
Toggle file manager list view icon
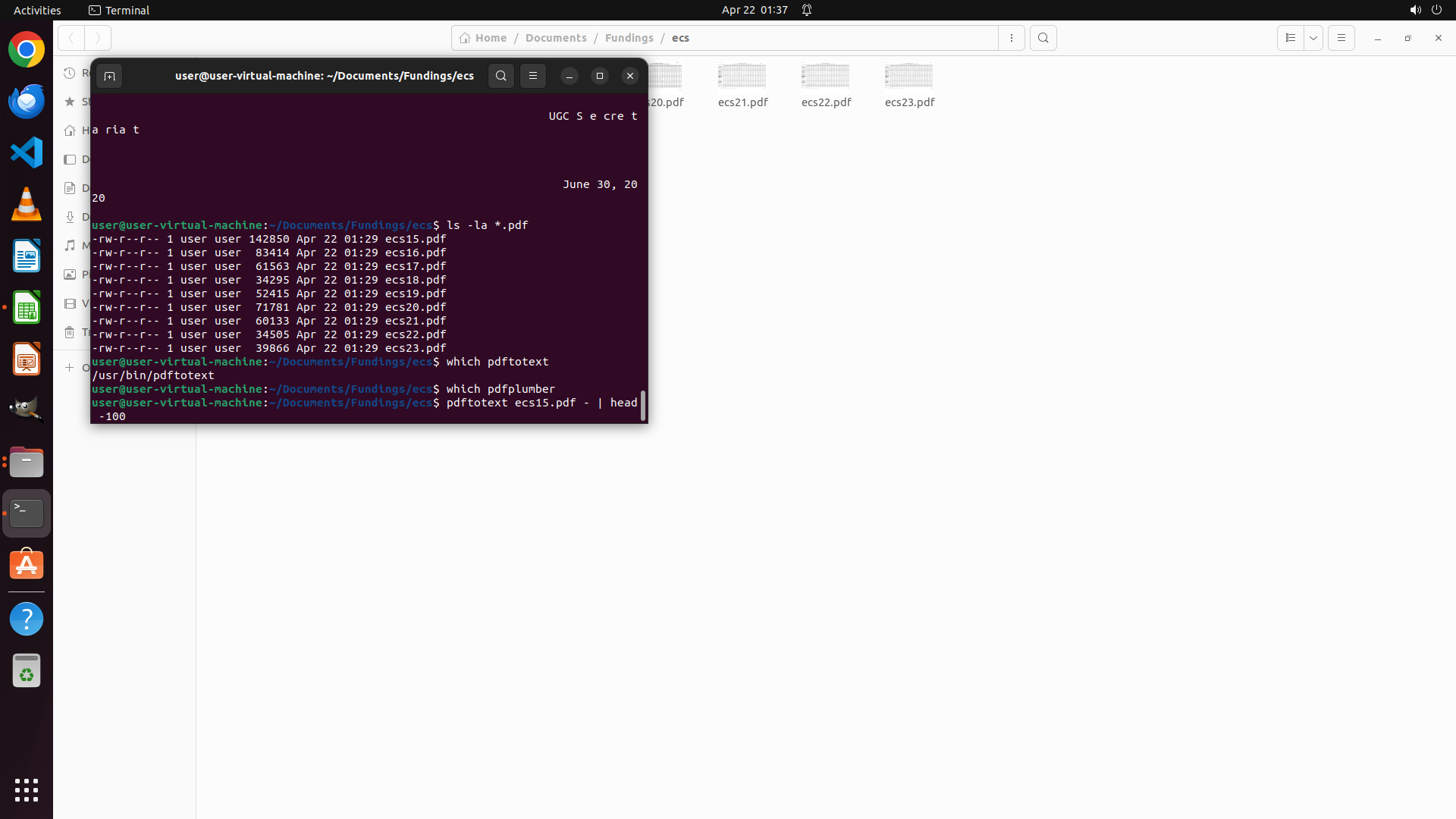pos(1291,38)
